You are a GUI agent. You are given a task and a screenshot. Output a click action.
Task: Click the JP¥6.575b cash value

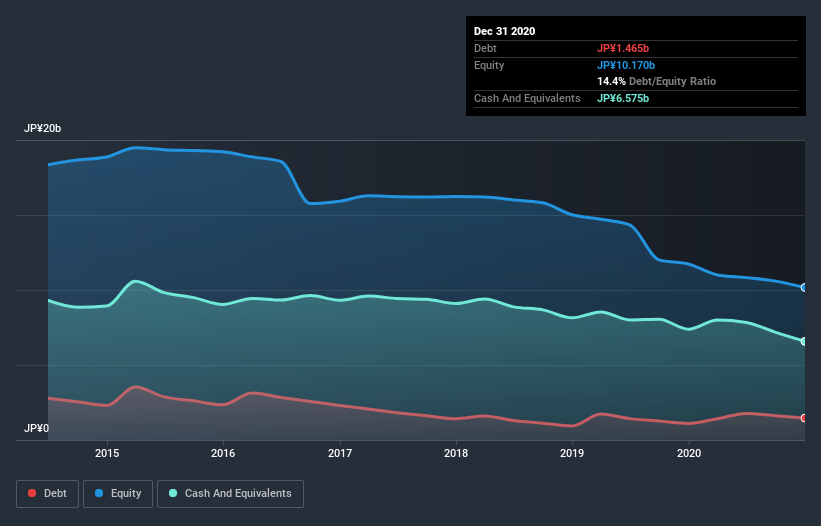pos(623,98)
